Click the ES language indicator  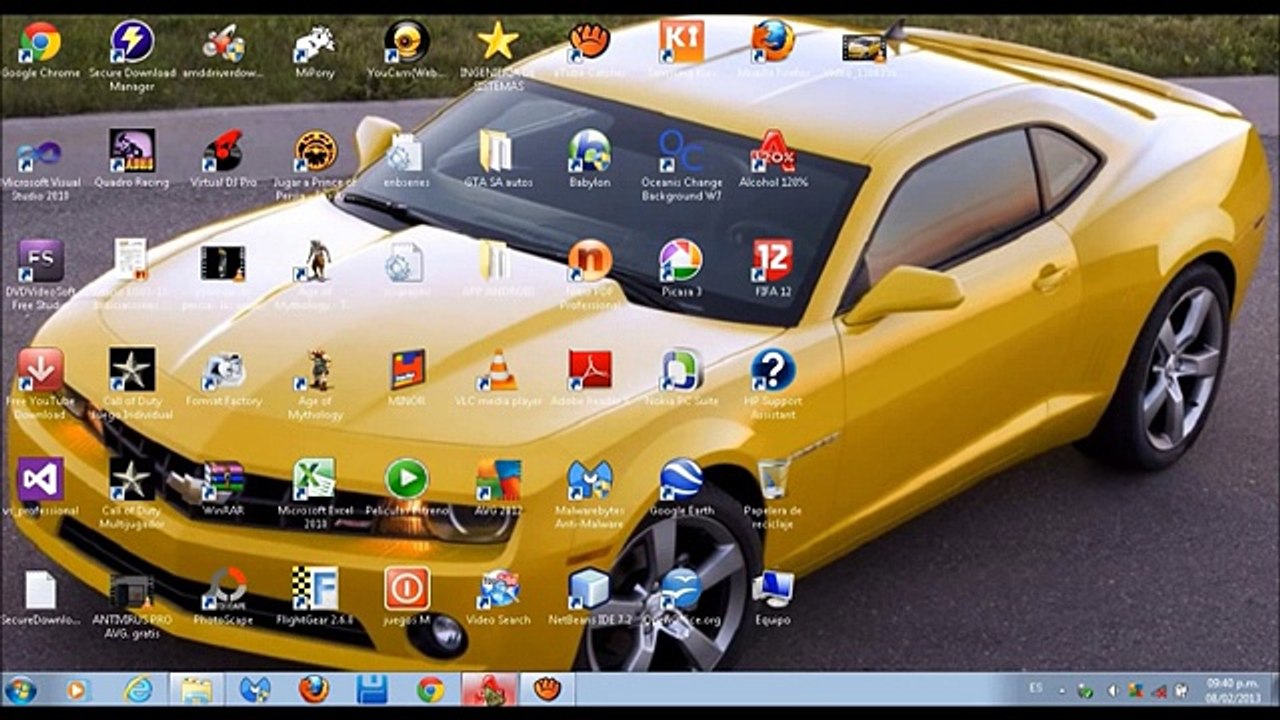click(x=1035, y=688)
